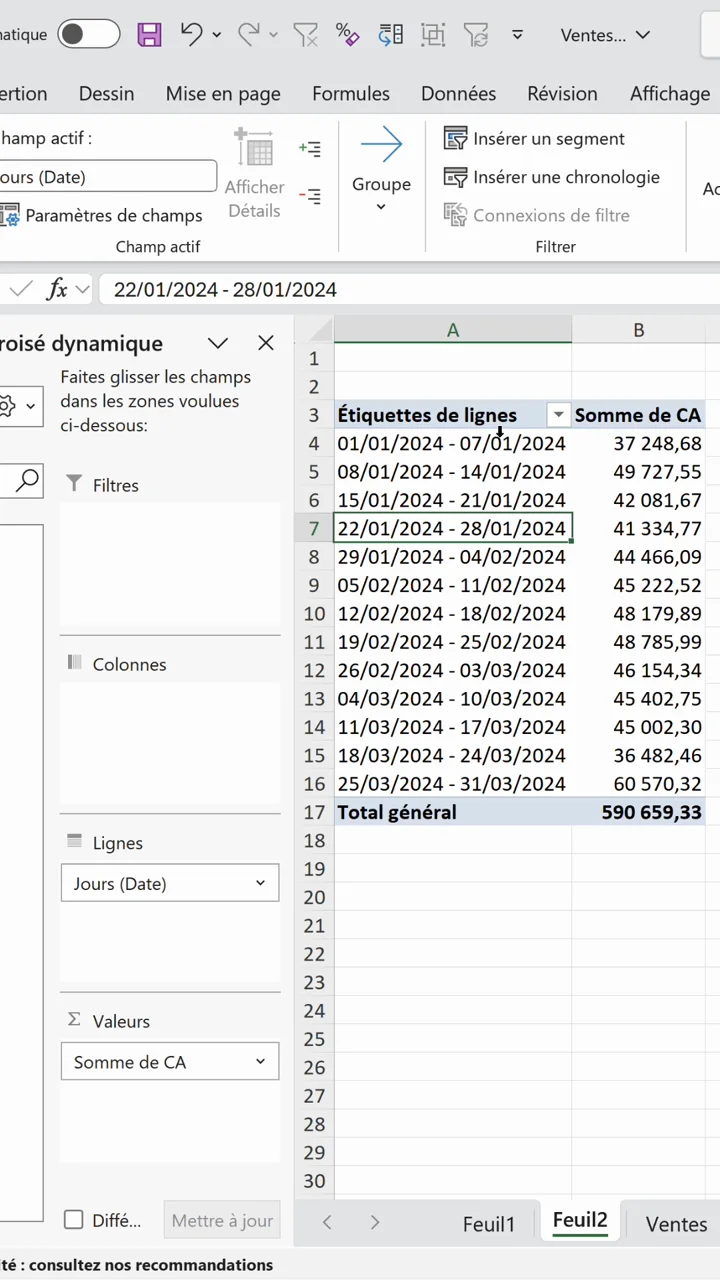720x1280 pixels.
Task: Open Paramètres de champs
Action: pos(101,215)
